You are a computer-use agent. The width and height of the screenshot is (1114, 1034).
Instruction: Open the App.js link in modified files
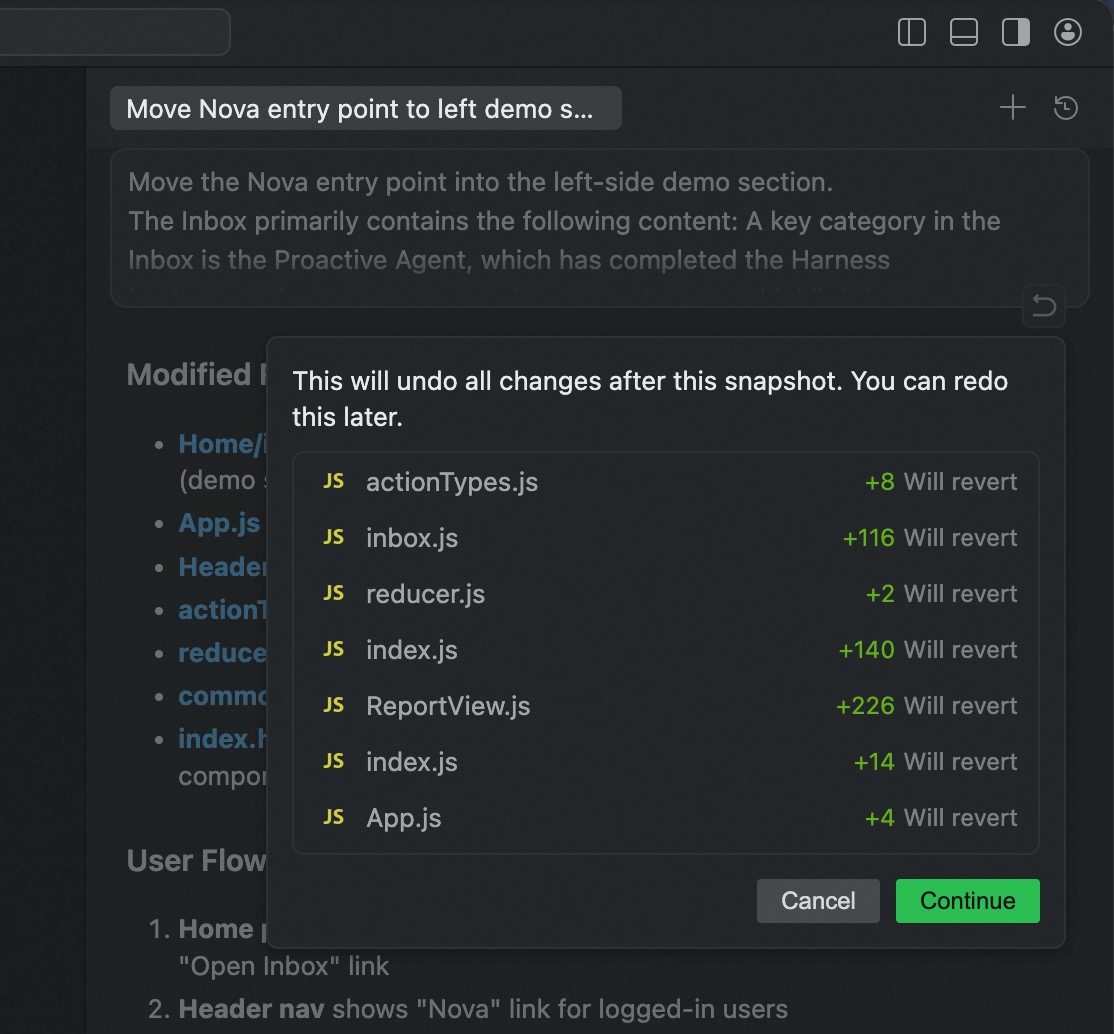coord(219,523)
